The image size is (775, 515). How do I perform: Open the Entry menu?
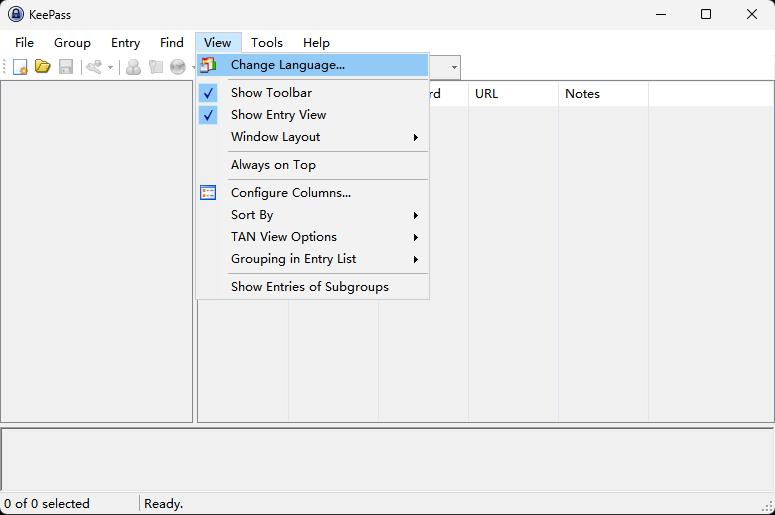click(125, 43)
